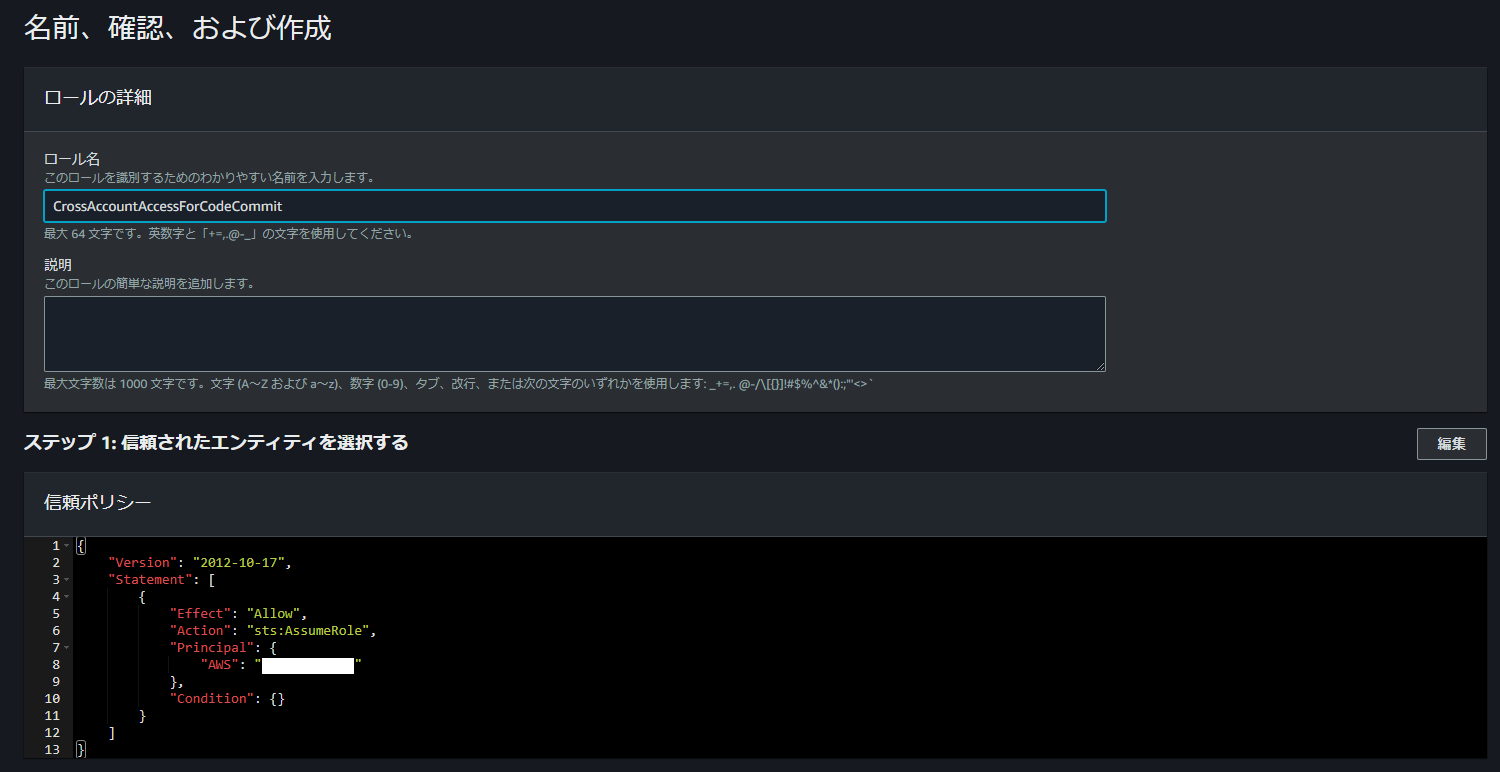Image resolution: width=1500 pixels, height=772 pixels.
Task: Open the step 1 trust entity editor via 編集
Action: [x=1451, y=443]
